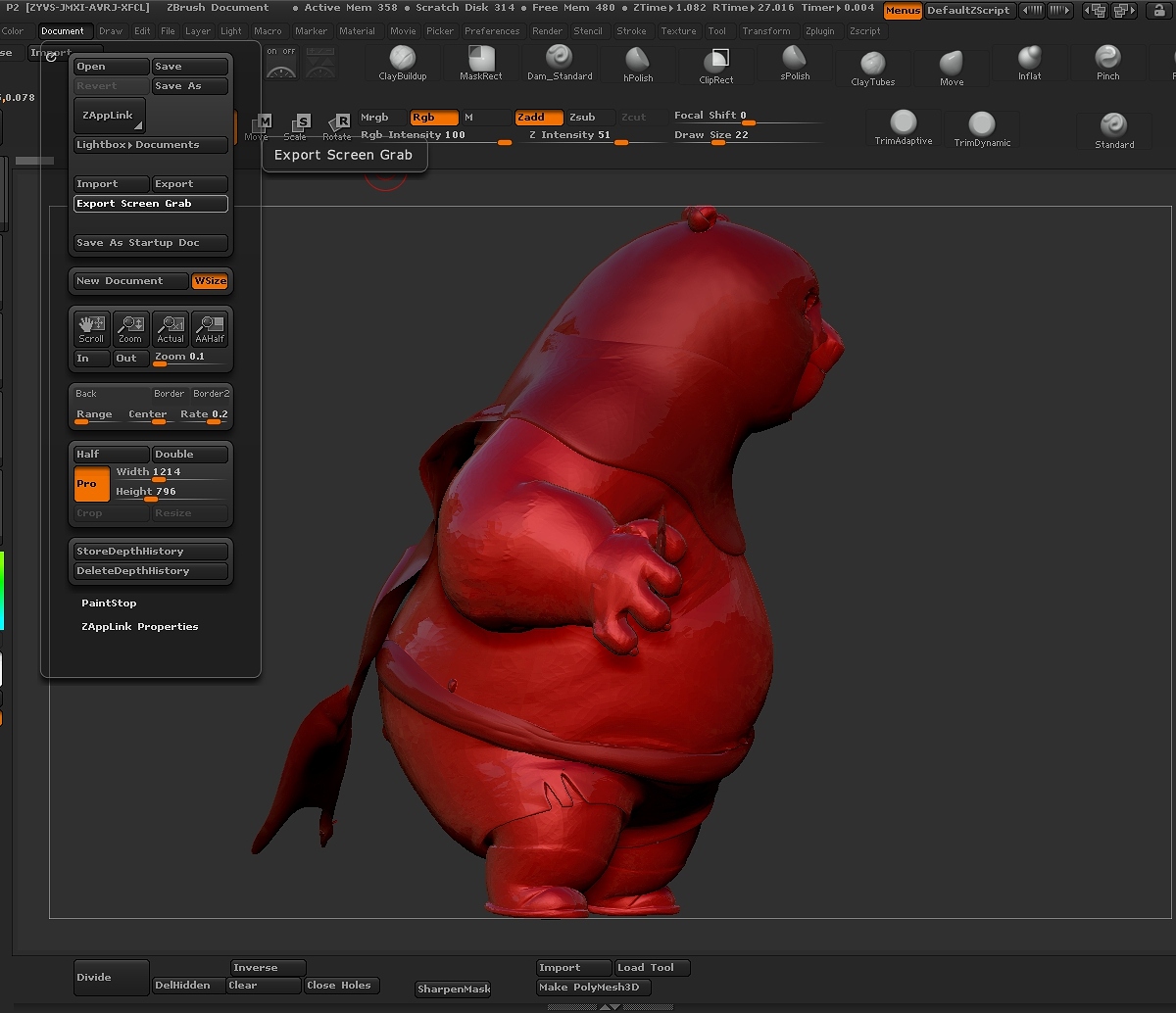The image size is (1176, 1013).
Task: Choose the TrimAdaptive brush
Action: [x=904, y=128]
